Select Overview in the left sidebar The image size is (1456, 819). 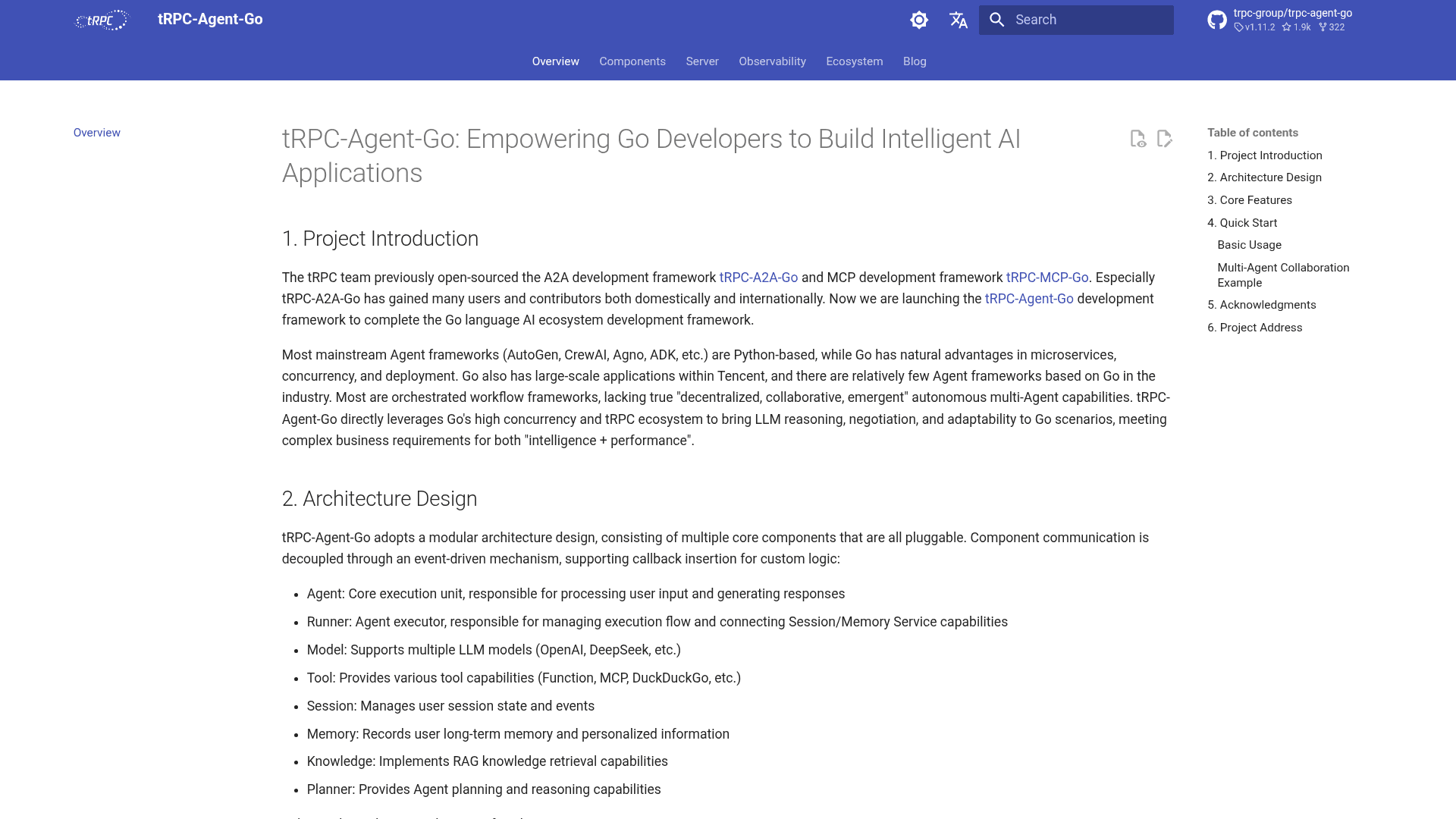pos(97,133)
